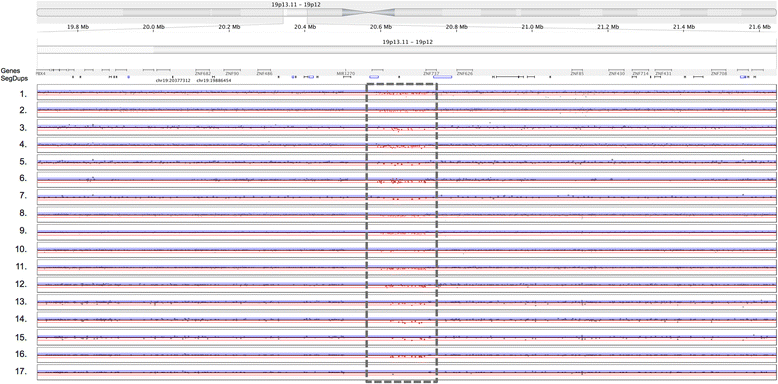778x384 pixels.
Task: Click the blue segmental duplication box under ZNF737
Action: pos(443,77)
